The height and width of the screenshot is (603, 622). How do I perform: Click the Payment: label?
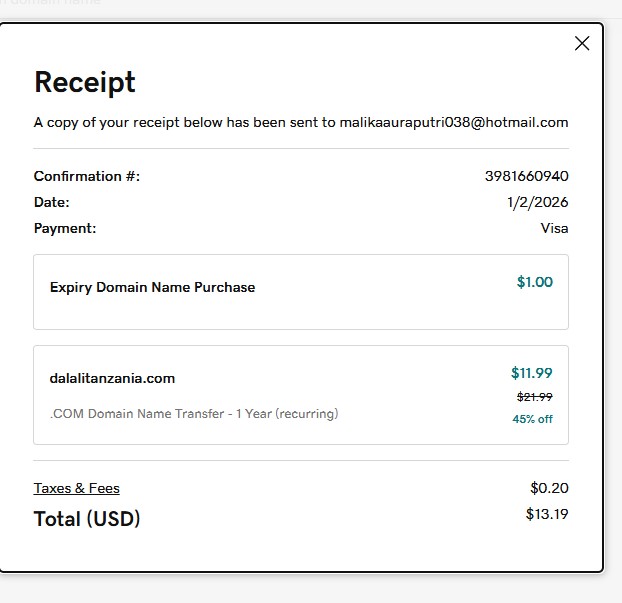coord(65,228)
